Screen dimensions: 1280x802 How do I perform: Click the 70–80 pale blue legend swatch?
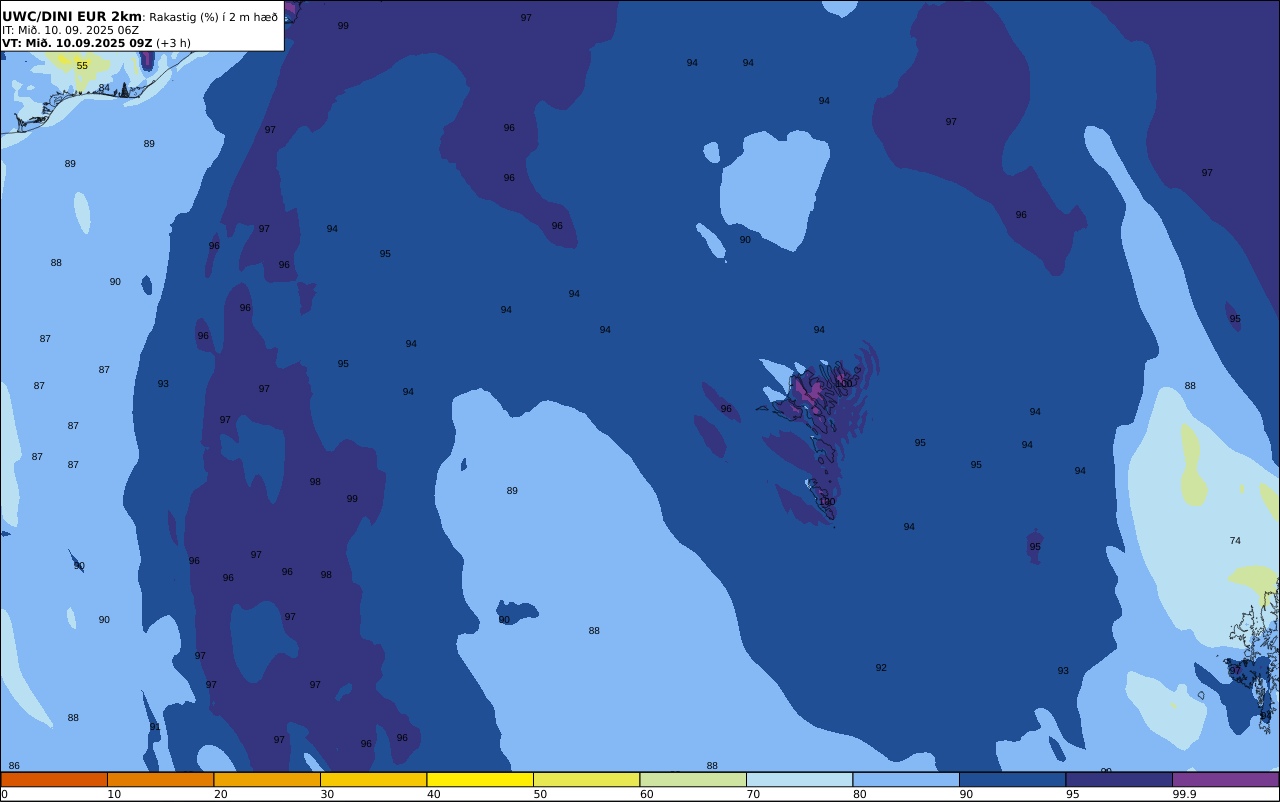pos(799,779)
